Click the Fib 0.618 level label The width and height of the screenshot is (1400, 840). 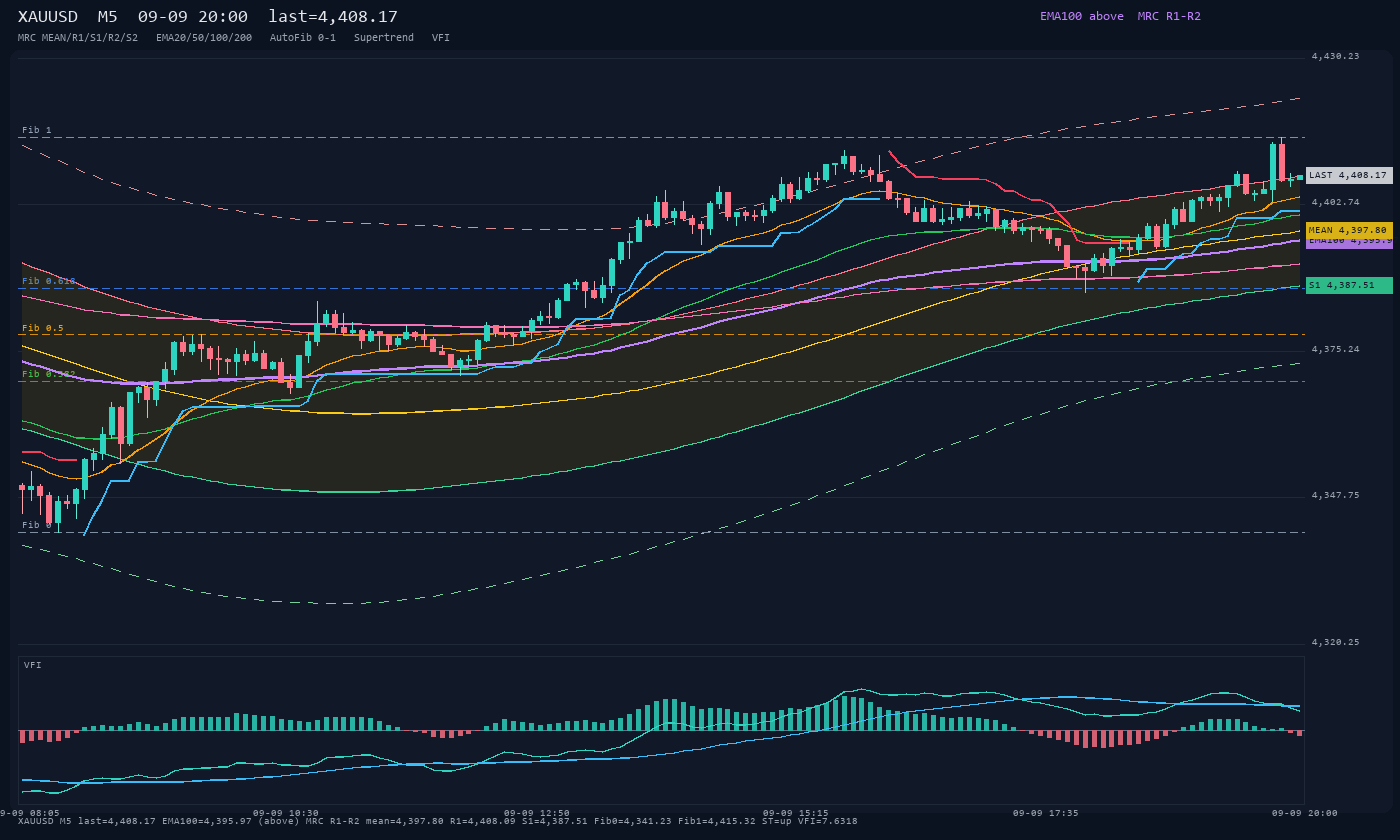coord(49,281)
